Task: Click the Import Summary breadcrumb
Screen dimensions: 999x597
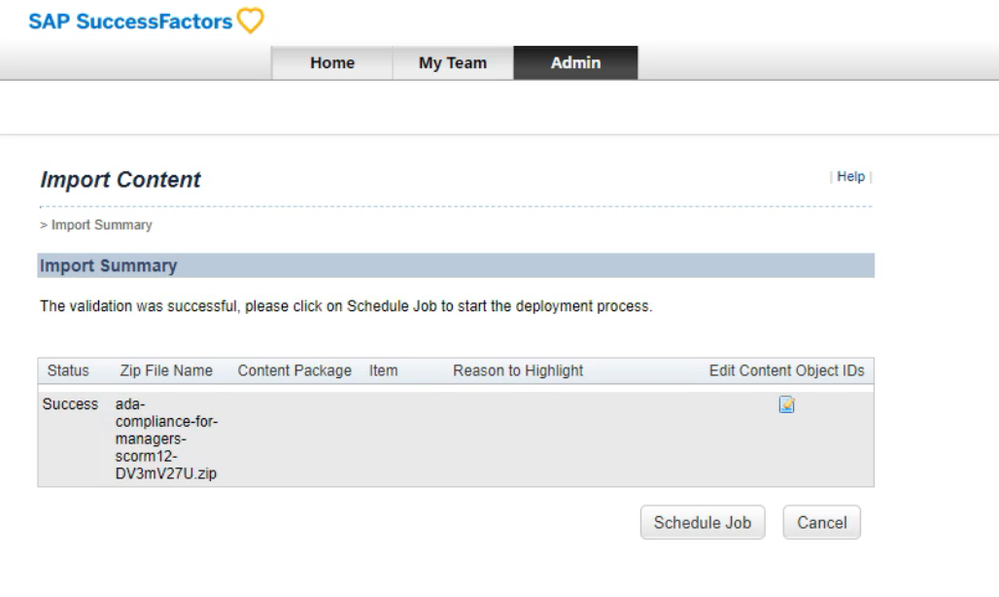Action: tap(101, 225)
